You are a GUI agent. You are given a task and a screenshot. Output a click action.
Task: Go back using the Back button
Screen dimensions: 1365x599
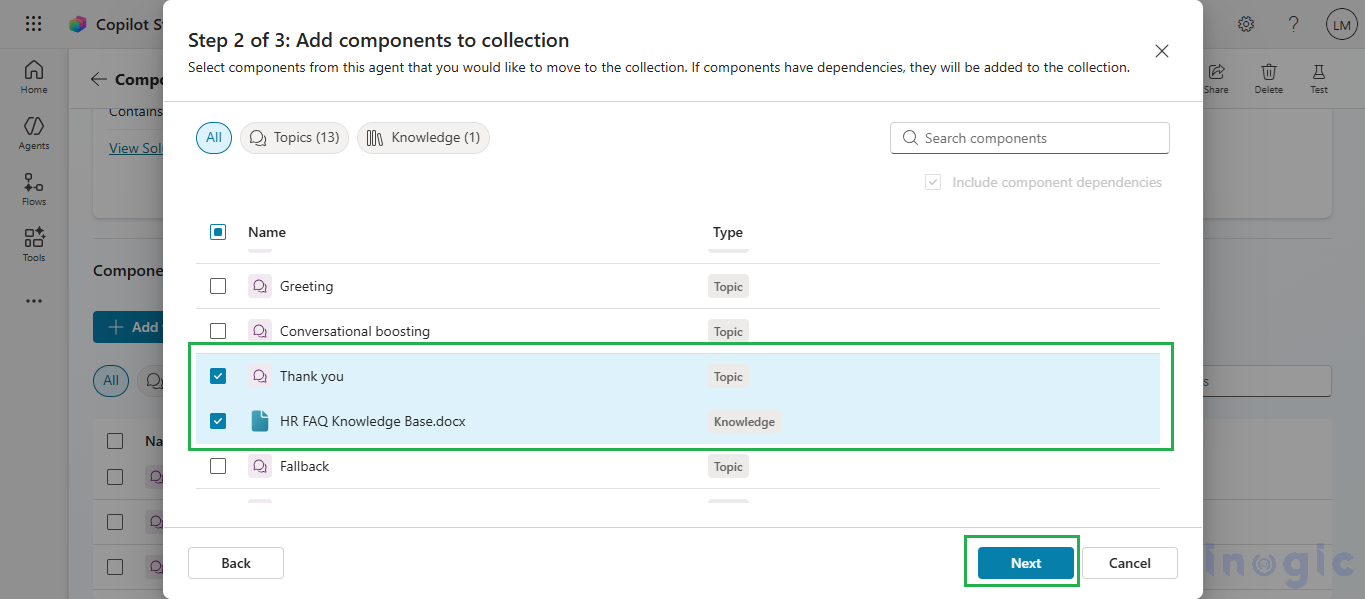pyautogui.click(x=235, y=563)
